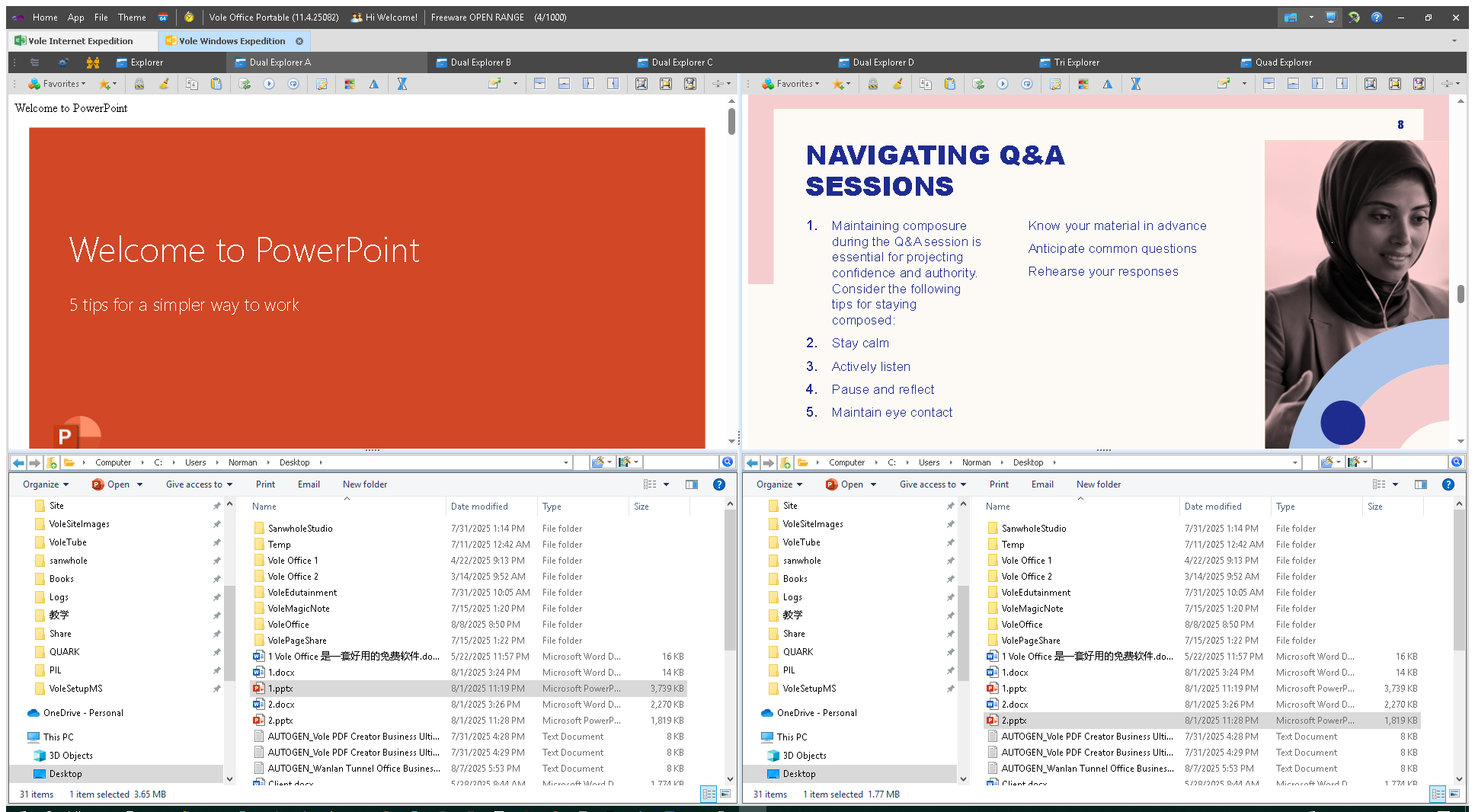This screenshot has width=1475, height=812.
Task: Click Users in right address breadcrumb
Action: point(929,462)
